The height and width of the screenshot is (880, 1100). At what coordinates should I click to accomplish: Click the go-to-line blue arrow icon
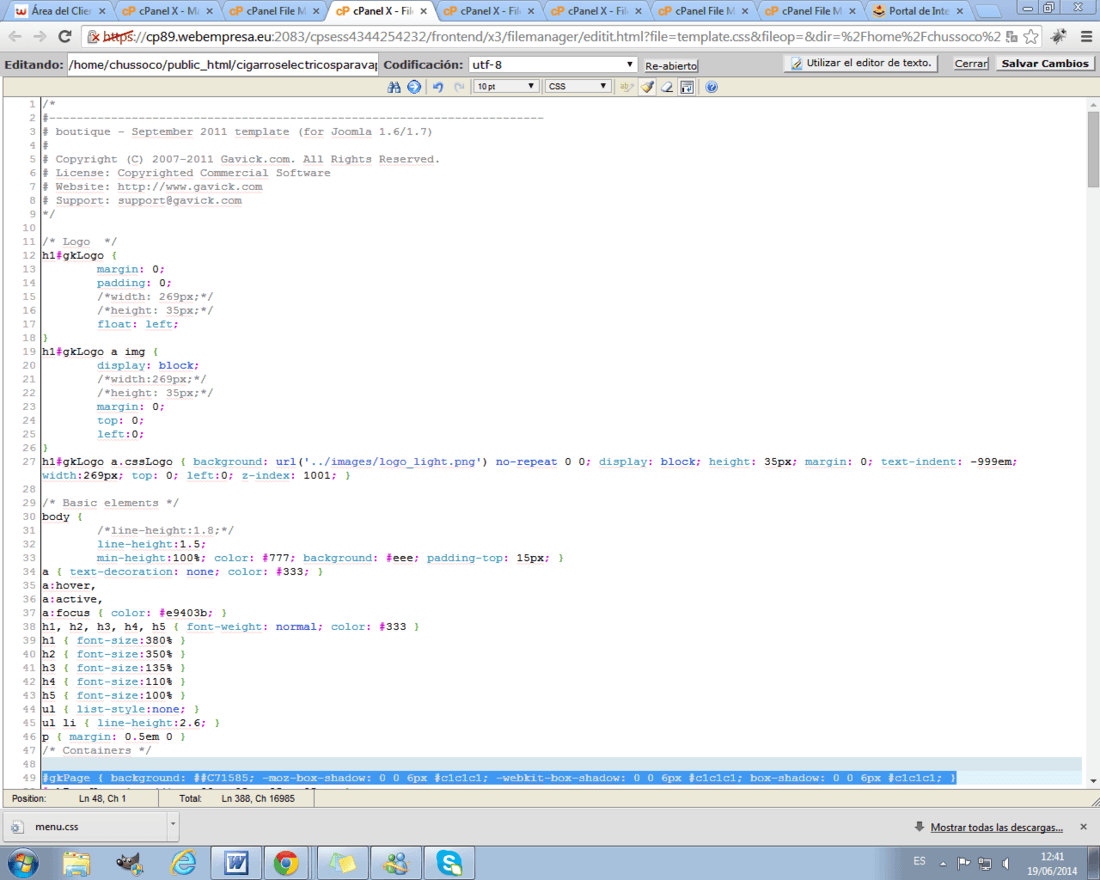[414, 87]
